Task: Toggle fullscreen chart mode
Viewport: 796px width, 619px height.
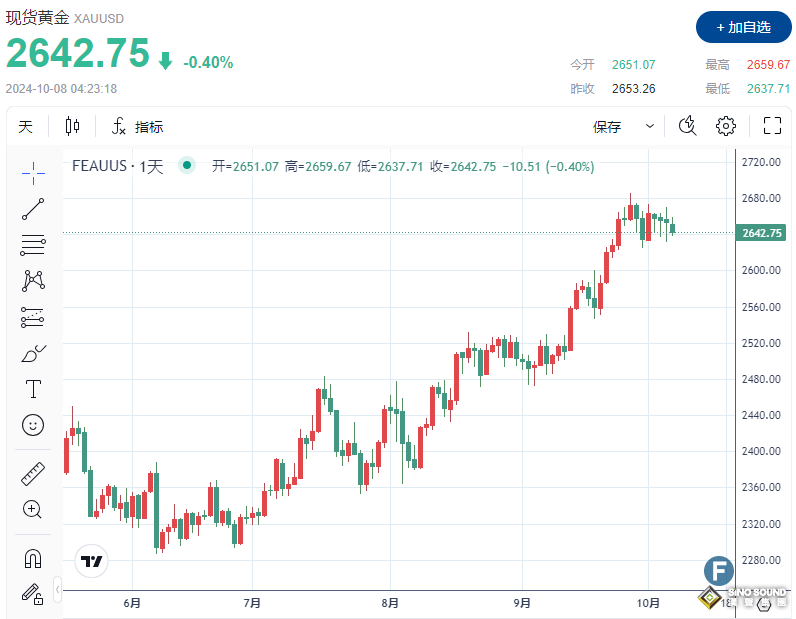Action: click(772, 126)
